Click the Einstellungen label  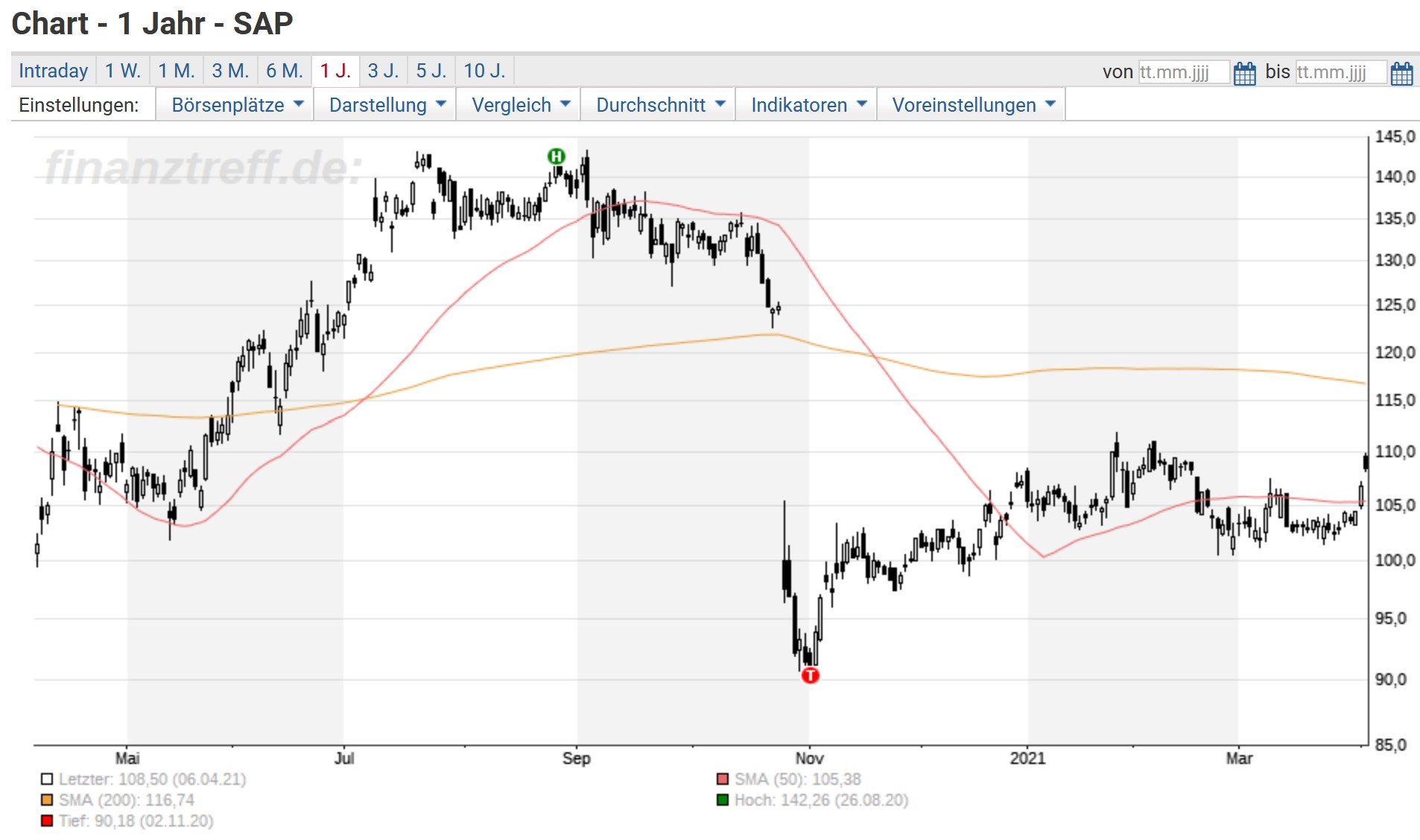click(x=79, y=105)
